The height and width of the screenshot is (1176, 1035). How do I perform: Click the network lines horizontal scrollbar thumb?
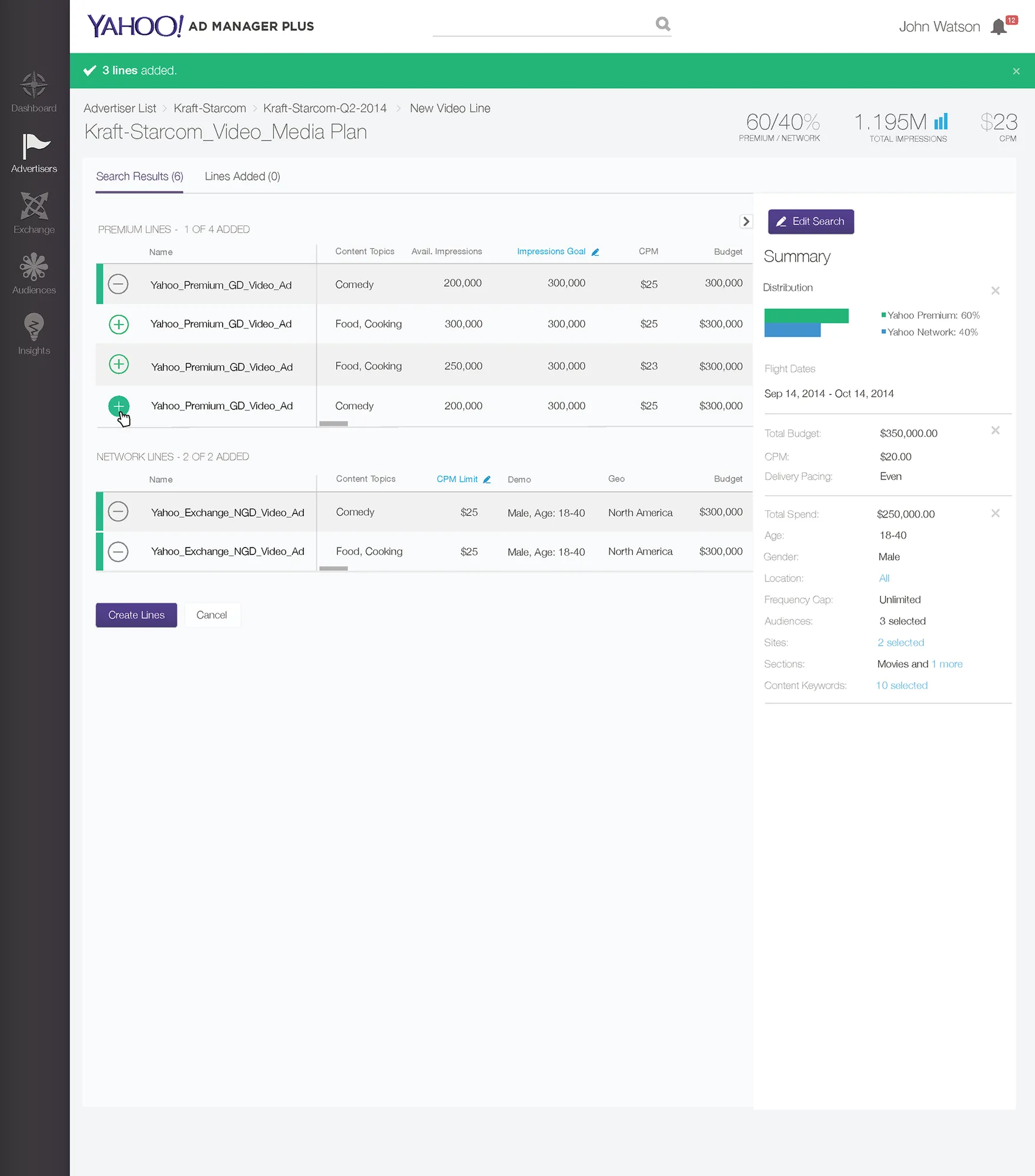tap(333, 568)
